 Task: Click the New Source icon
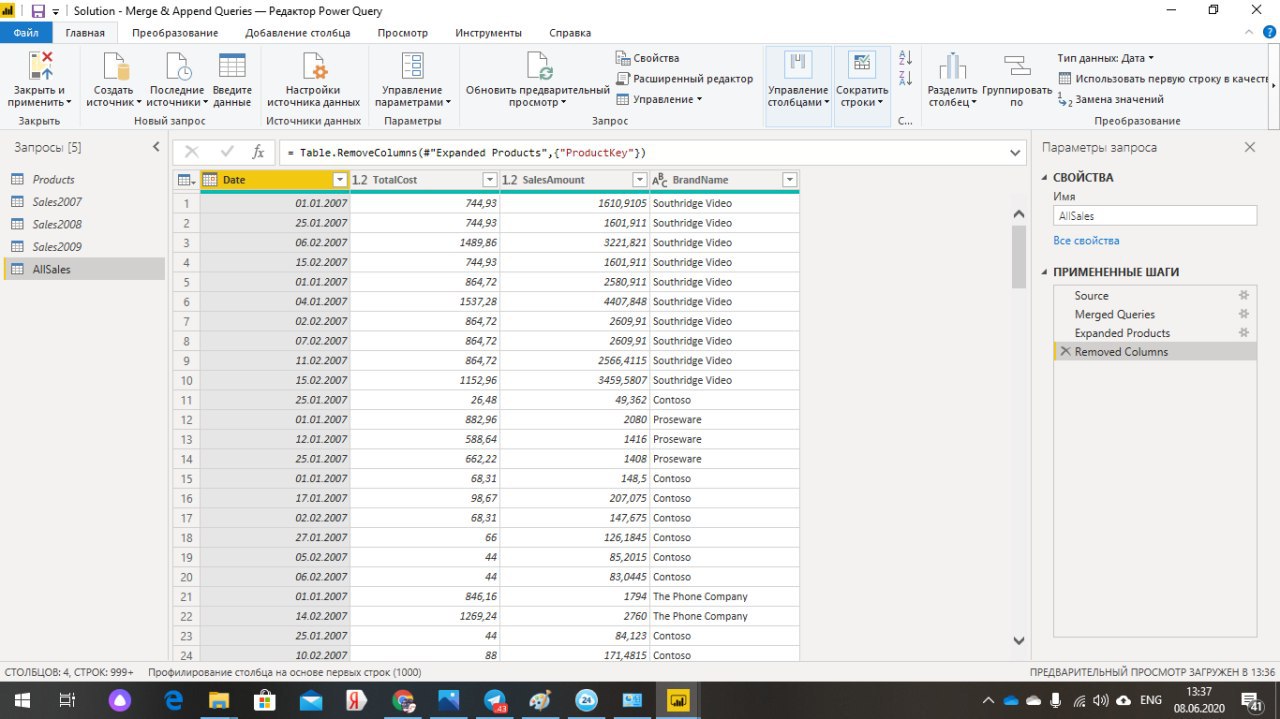(x=115, y=66)
